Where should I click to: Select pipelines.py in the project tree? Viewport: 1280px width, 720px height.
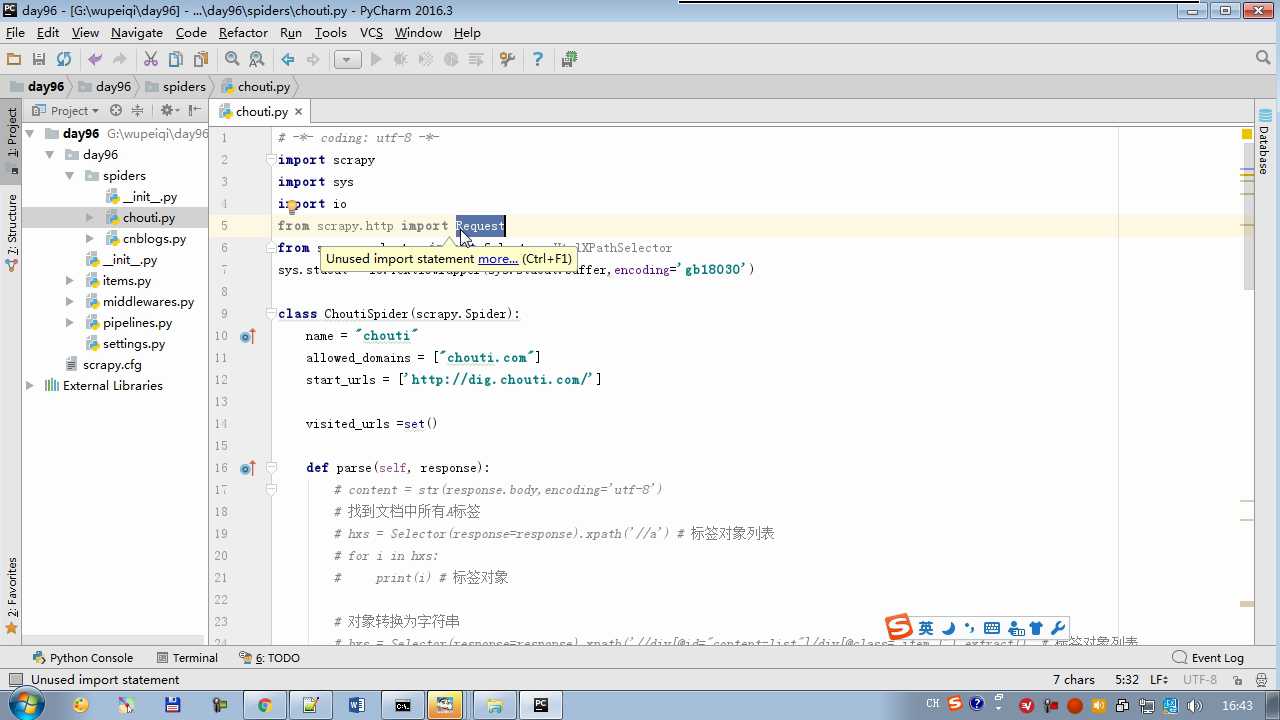[x=128, y=323]
